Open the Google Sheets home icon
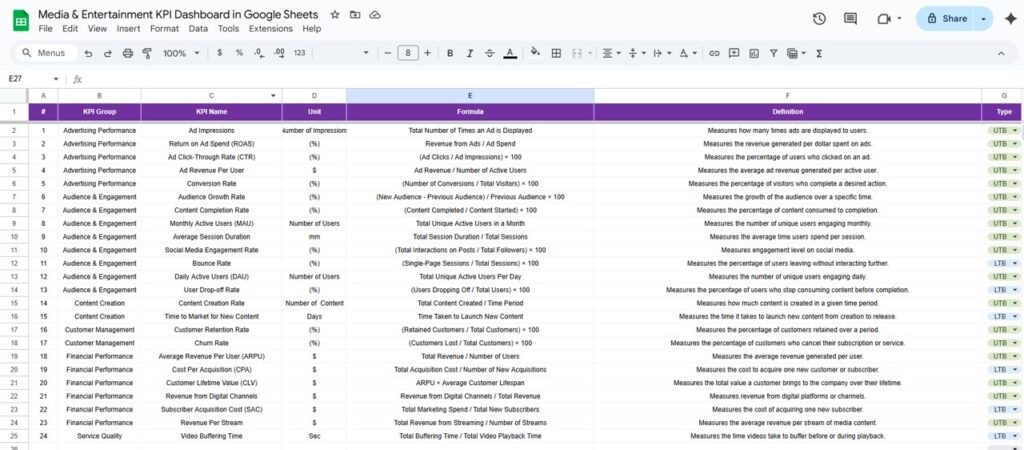Image resolution: width=1024 pixels, height=450 pixels. coord(21,20)
